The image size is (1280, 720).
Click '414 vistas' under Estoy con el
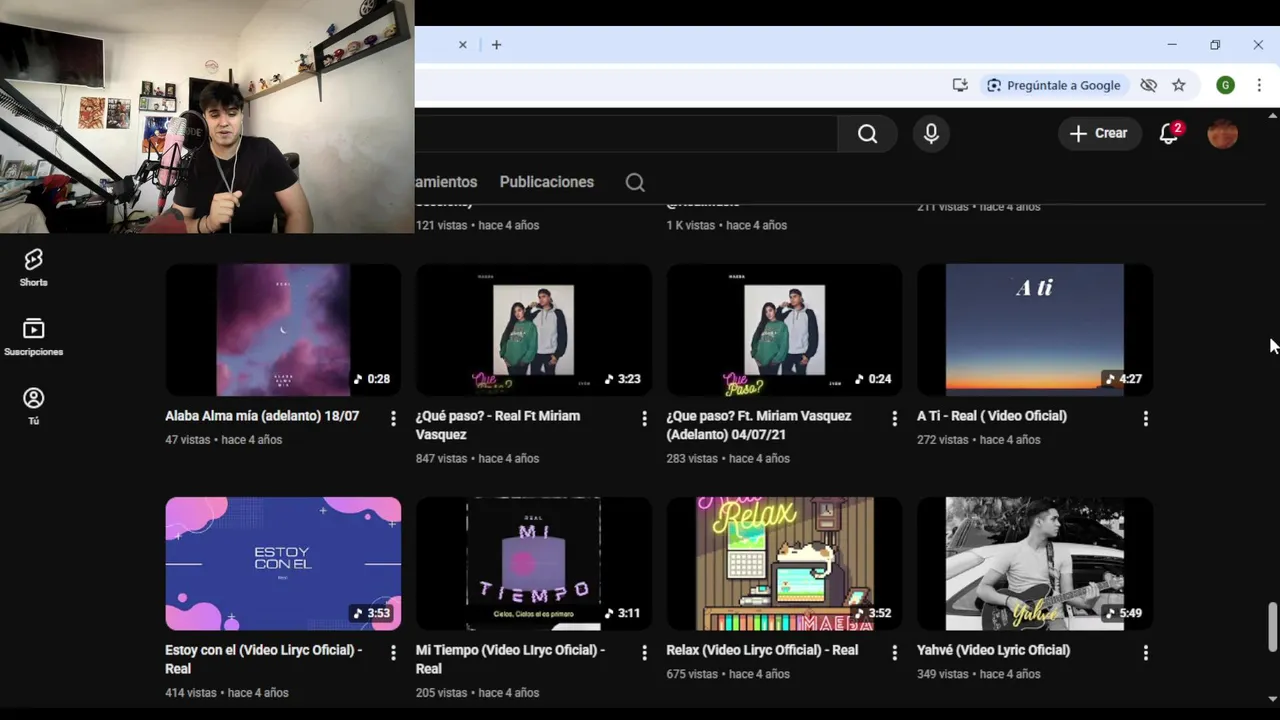click(191, 693)
